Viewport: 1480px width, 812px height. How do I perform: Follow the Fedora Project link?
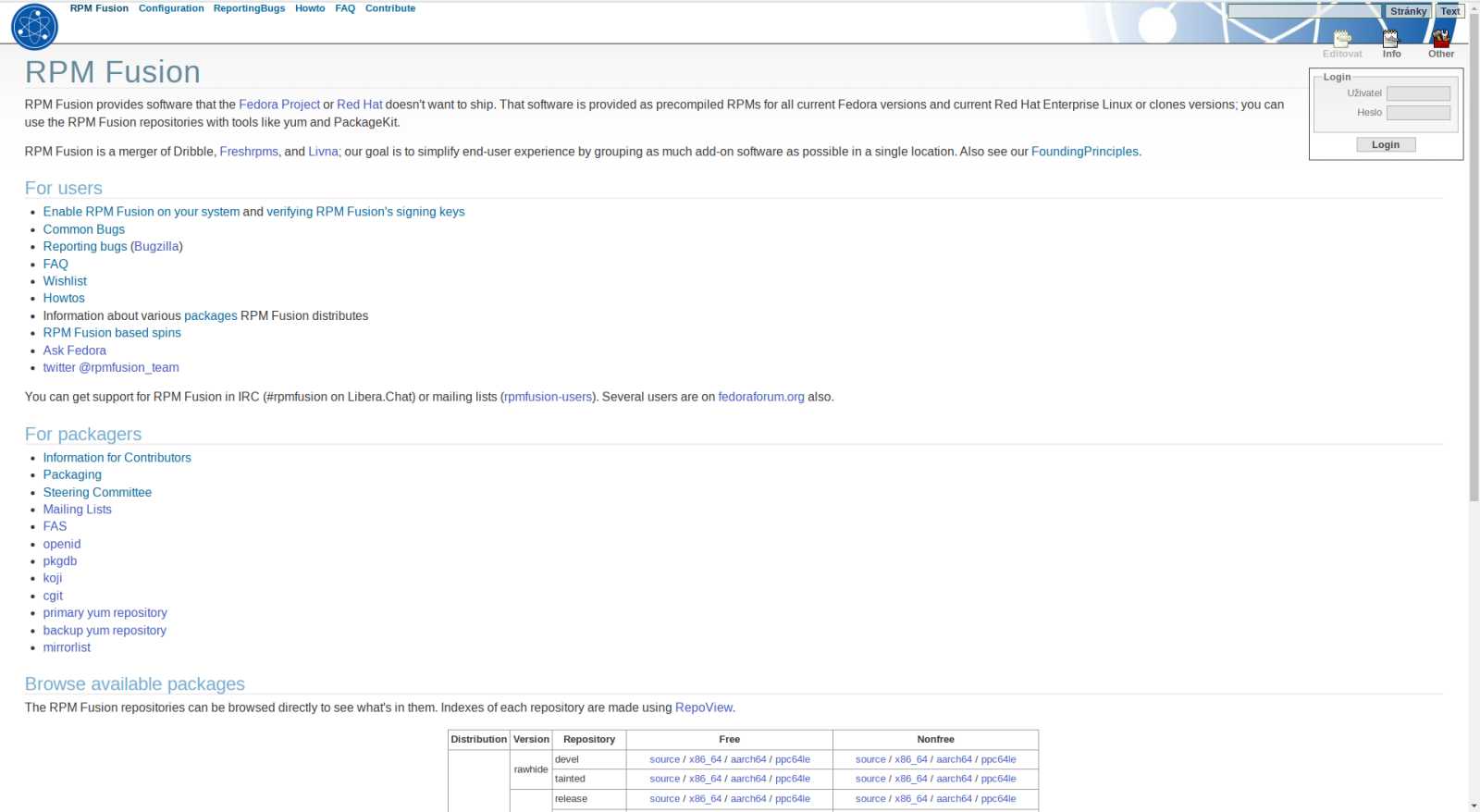click(x=279, y=105)
